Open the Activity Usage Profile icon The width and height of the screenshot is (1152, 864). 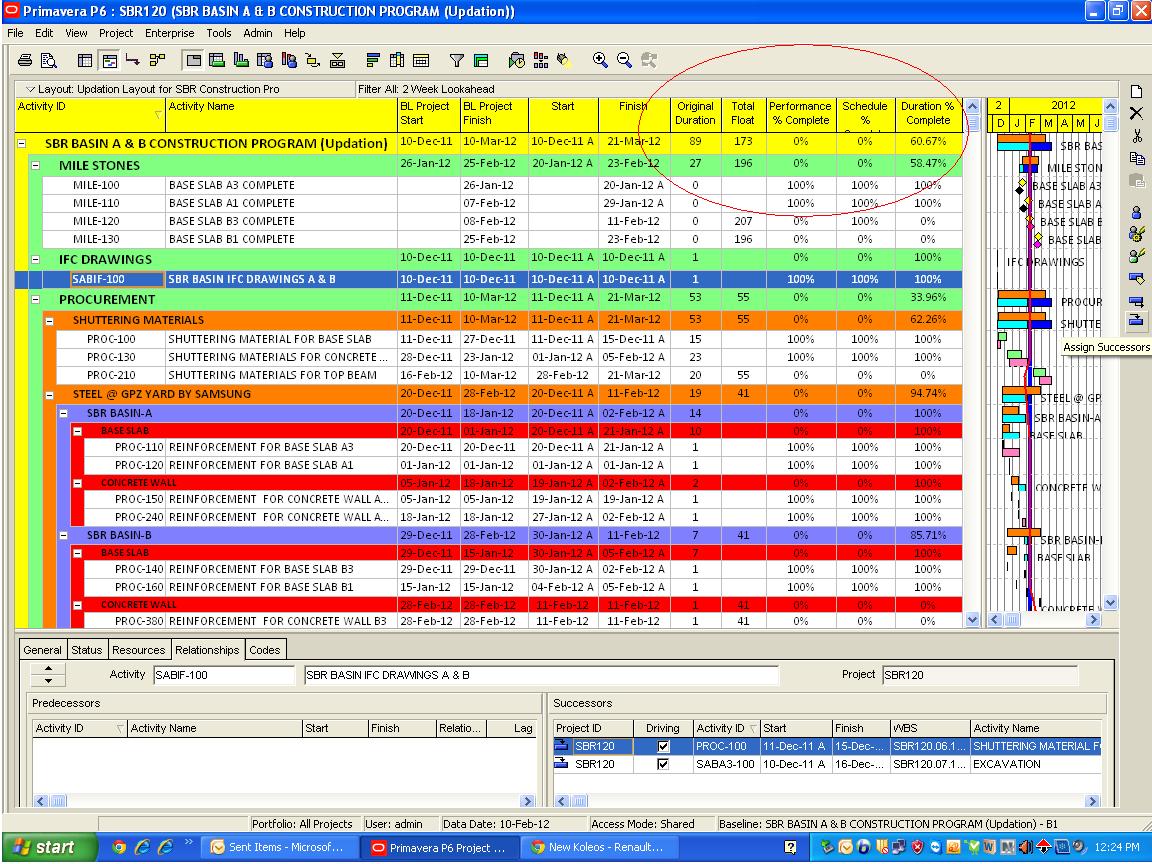pyautogui.click(x=241, y=60)
